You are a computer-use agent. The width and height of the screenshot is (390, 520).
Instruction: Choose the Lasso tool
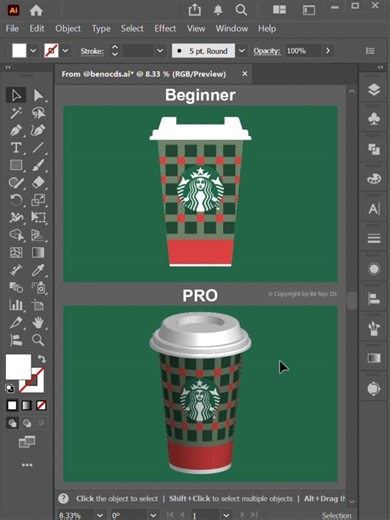click(x=38, y=113)
